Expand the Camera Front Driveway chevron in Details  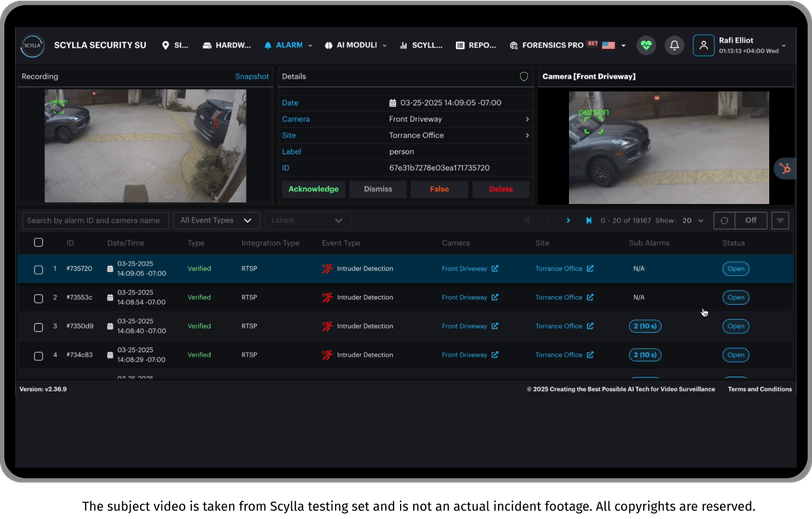coord(527,119)
